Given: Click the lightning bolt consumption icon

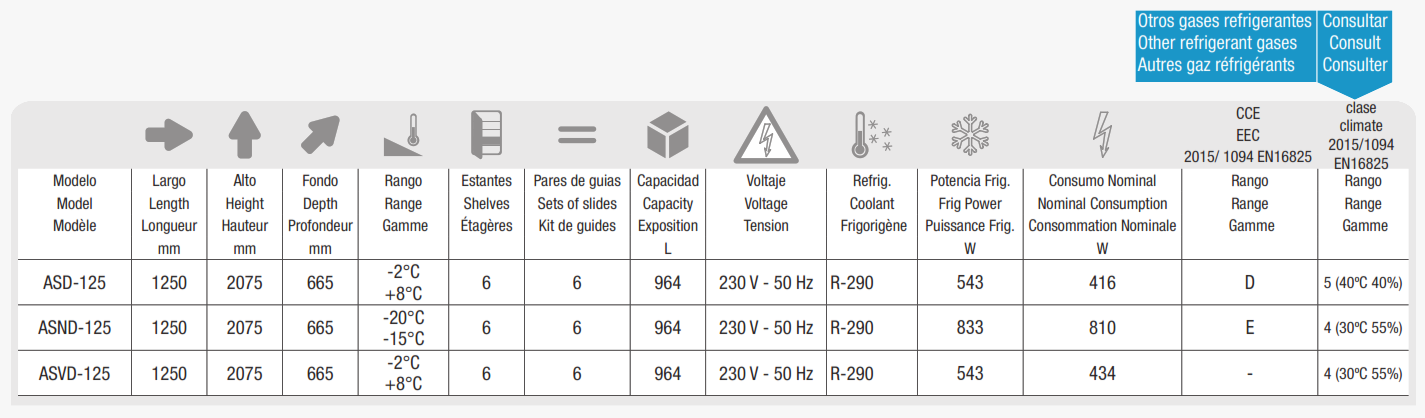Looking at the screenshot, I should (x=1101, y=133).
